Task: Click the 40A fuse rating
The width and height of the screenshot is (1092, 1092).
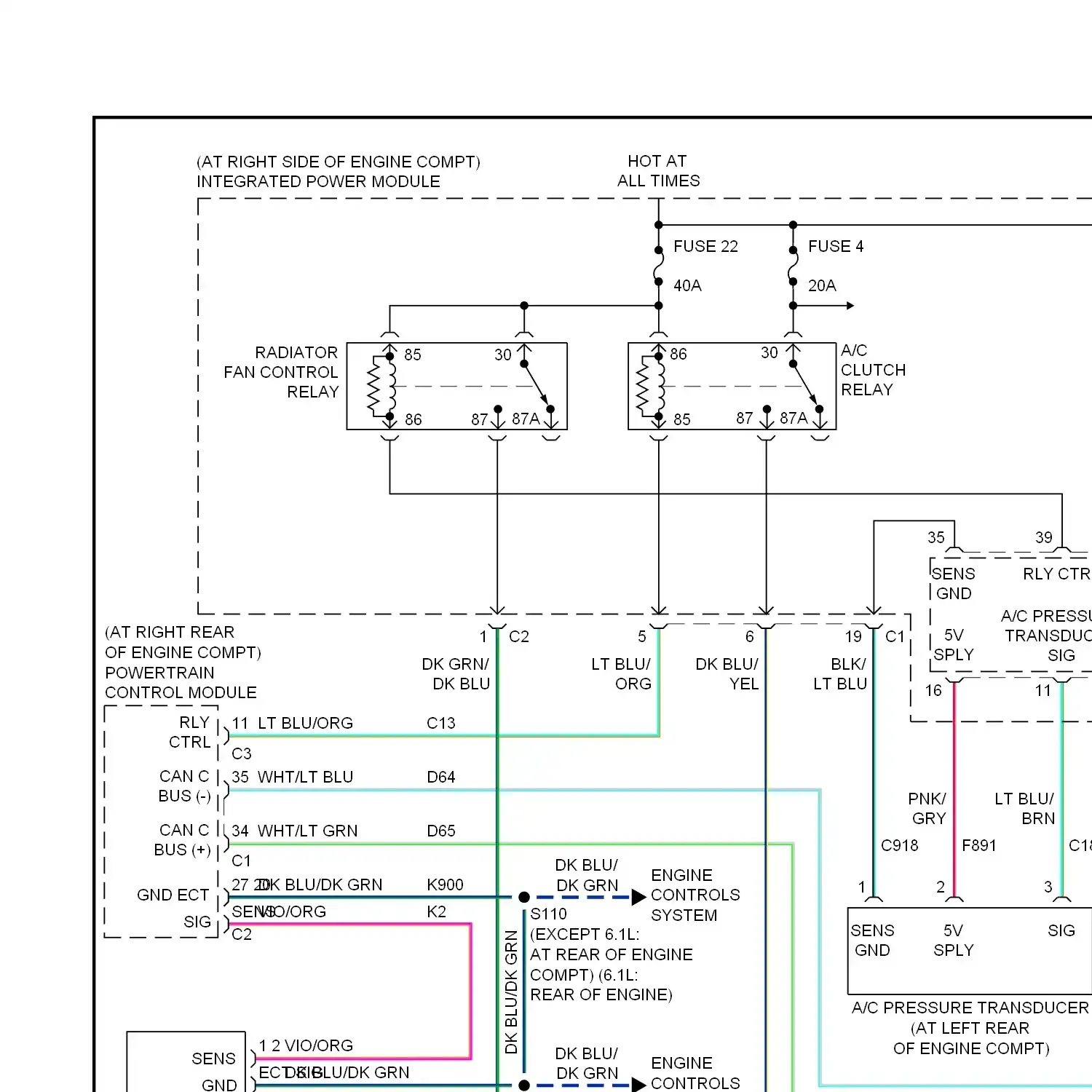Action: pos(687,285)
